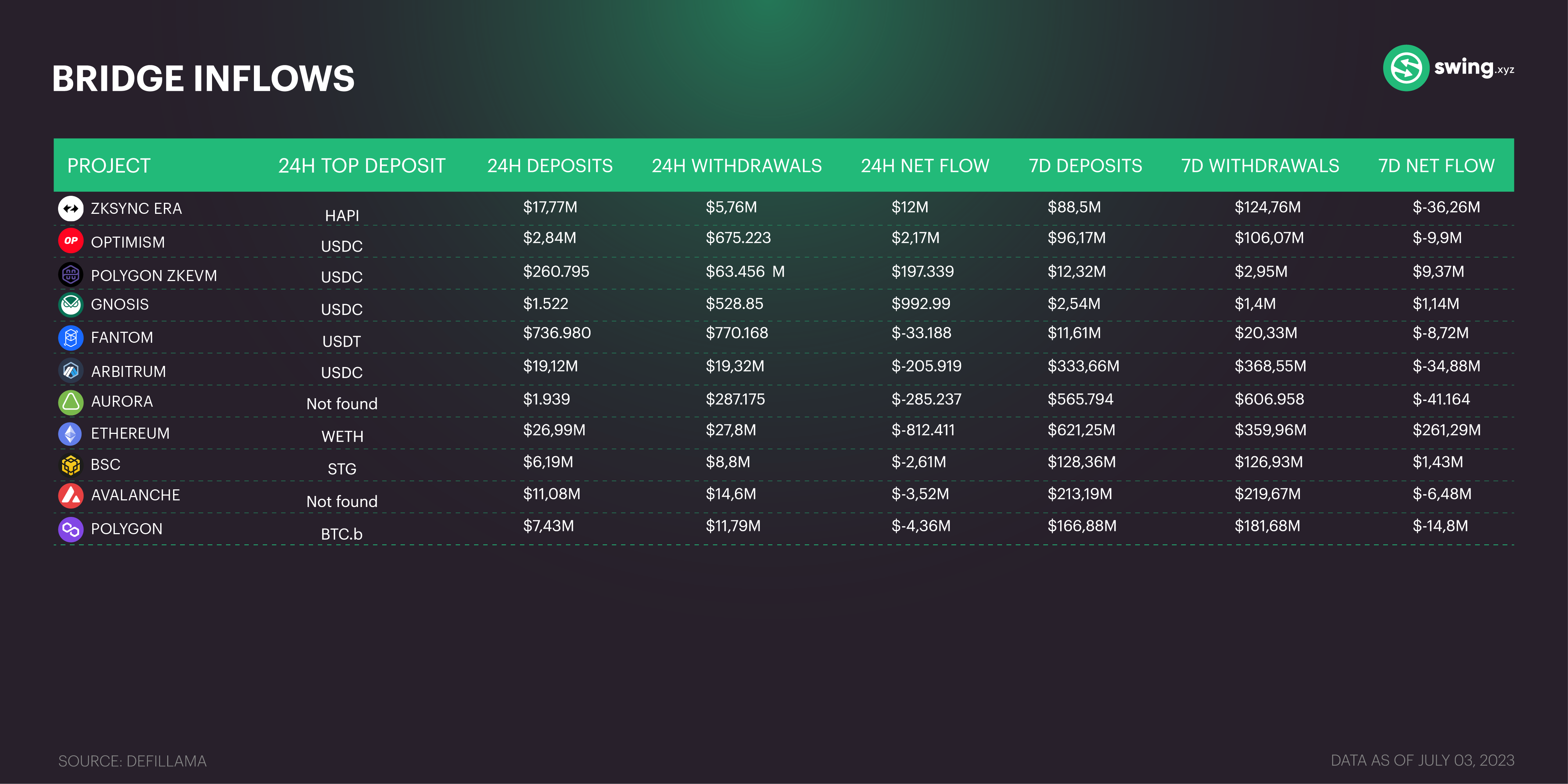Select the 7D WITHDRAWALS column header
Screen dimensions: 1568x784
[1260, 166]
